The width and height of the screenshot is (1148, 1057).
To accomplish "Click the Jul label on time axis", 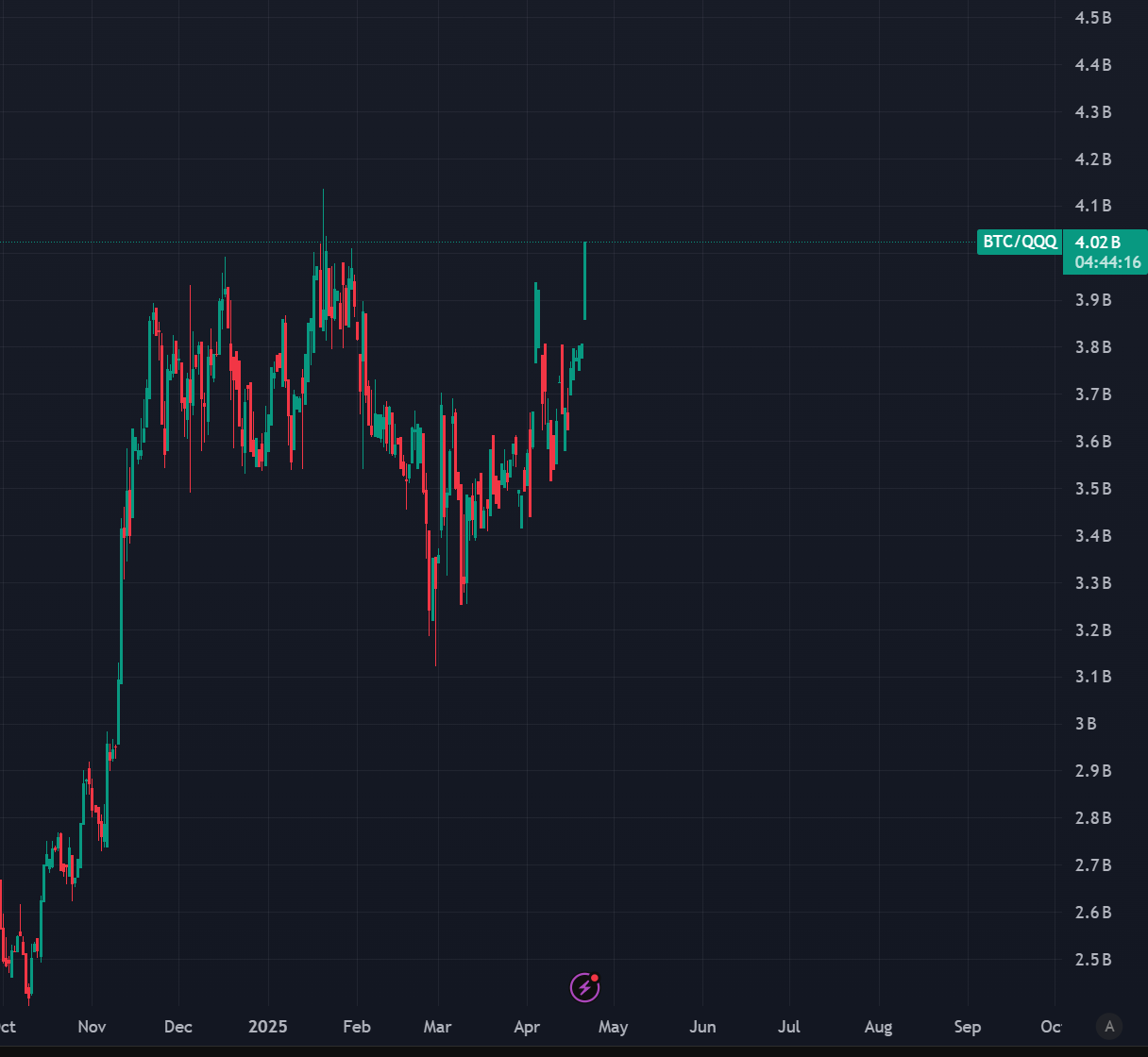I will tap(788, 1026).
